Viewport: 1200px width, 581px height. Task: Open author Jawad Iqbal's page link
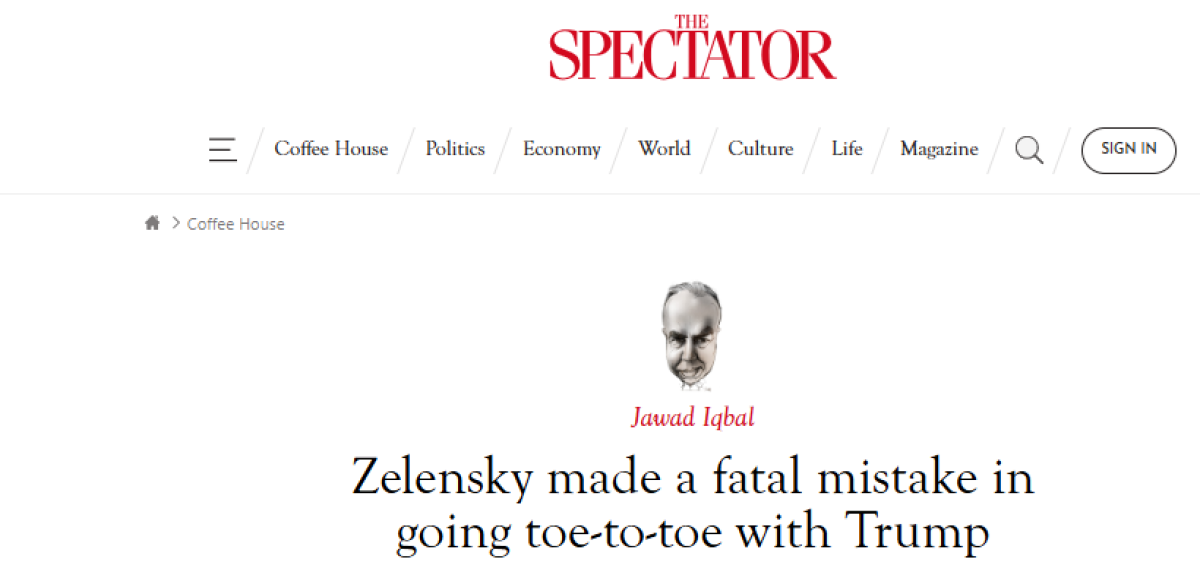[x=692, y=417]
